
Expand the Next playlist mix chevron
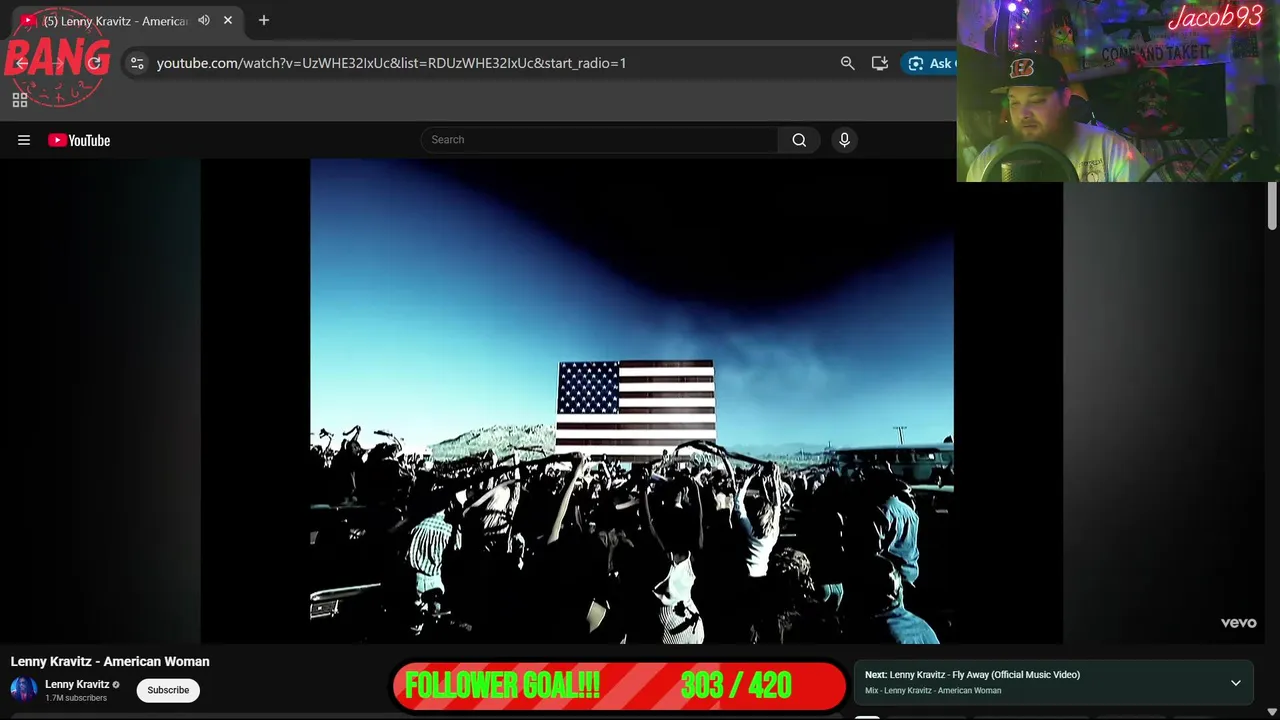[1236, 683]
